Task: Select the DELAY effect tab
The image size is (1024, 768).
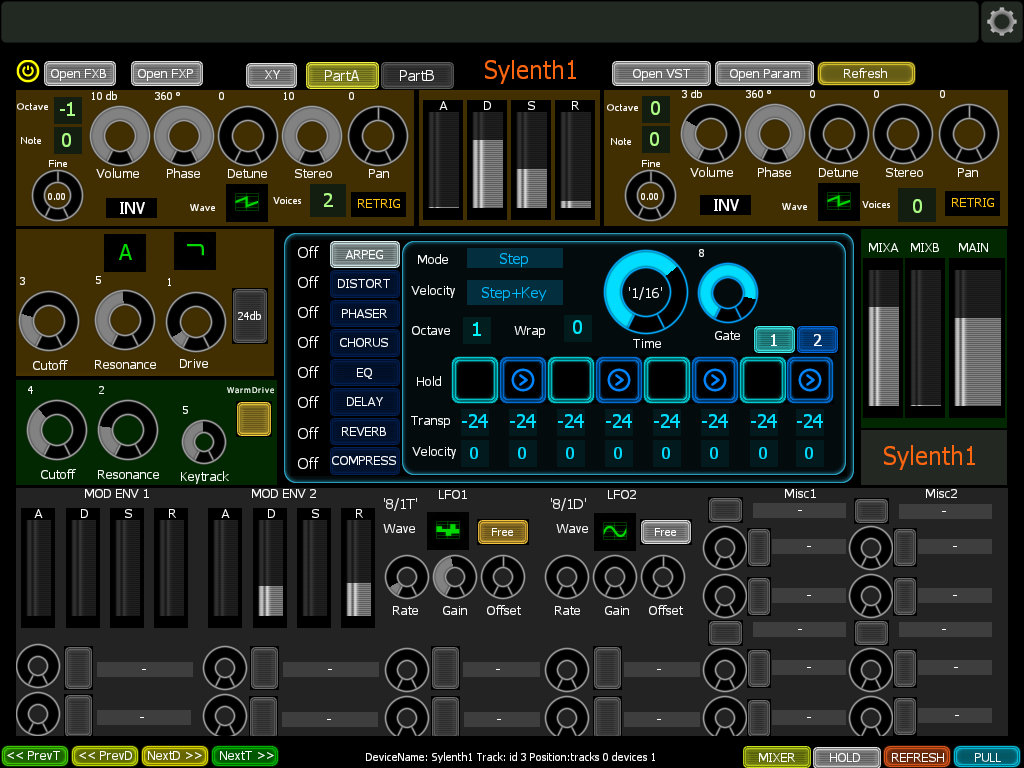Action: (x=364, y=402)
